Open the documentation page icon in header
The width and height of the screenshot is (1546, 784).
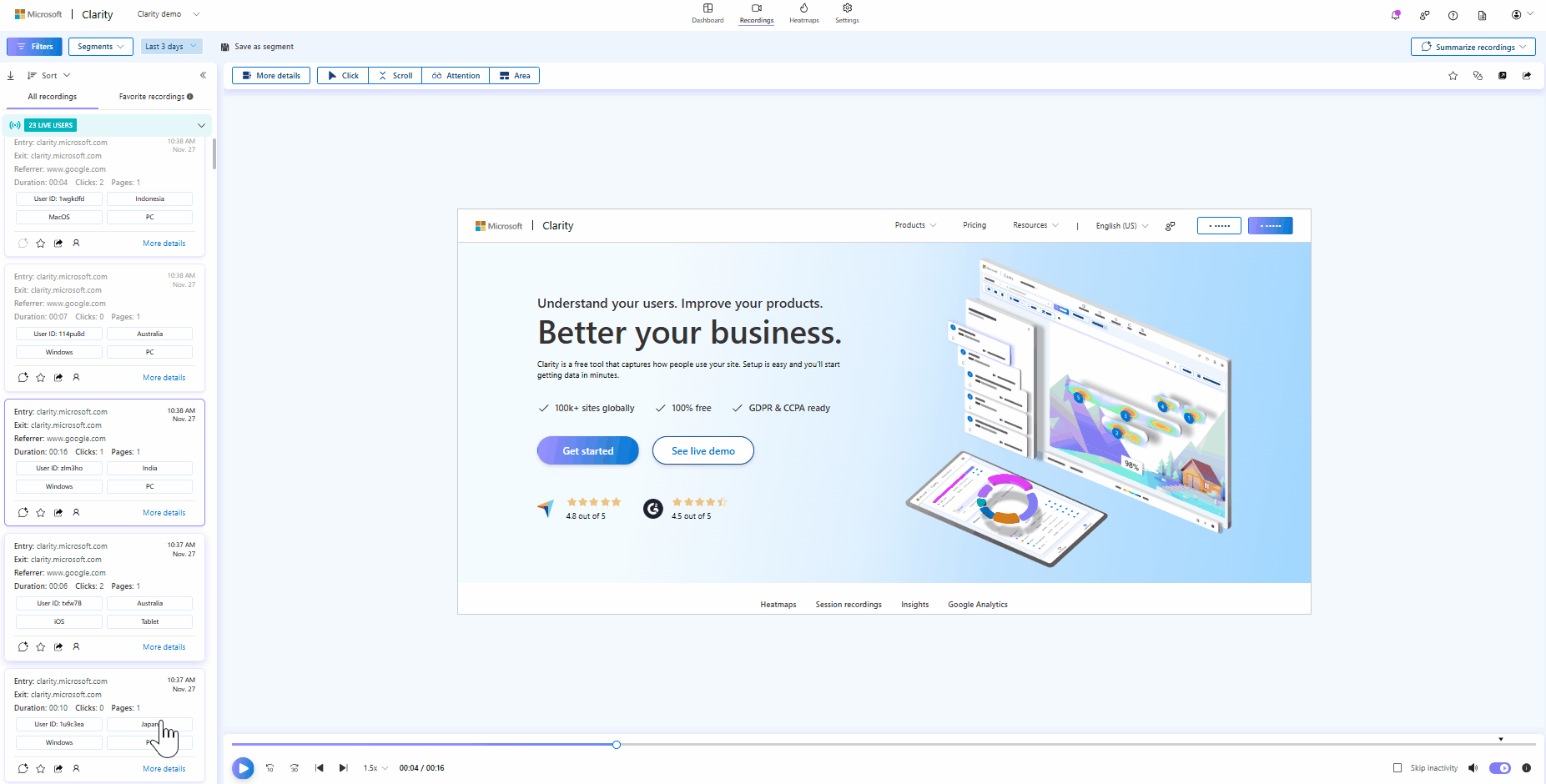[x=1482, y=15]
